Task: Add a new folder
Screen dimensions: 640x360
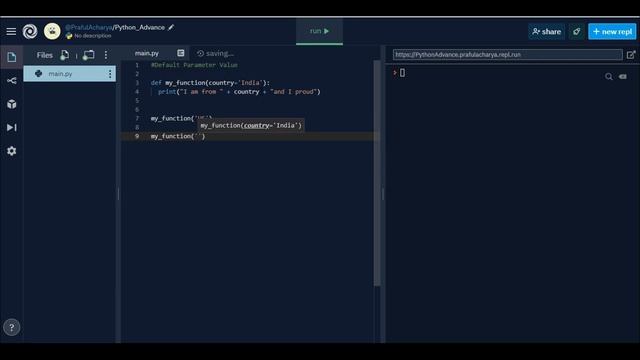Action: coord(88,55)
